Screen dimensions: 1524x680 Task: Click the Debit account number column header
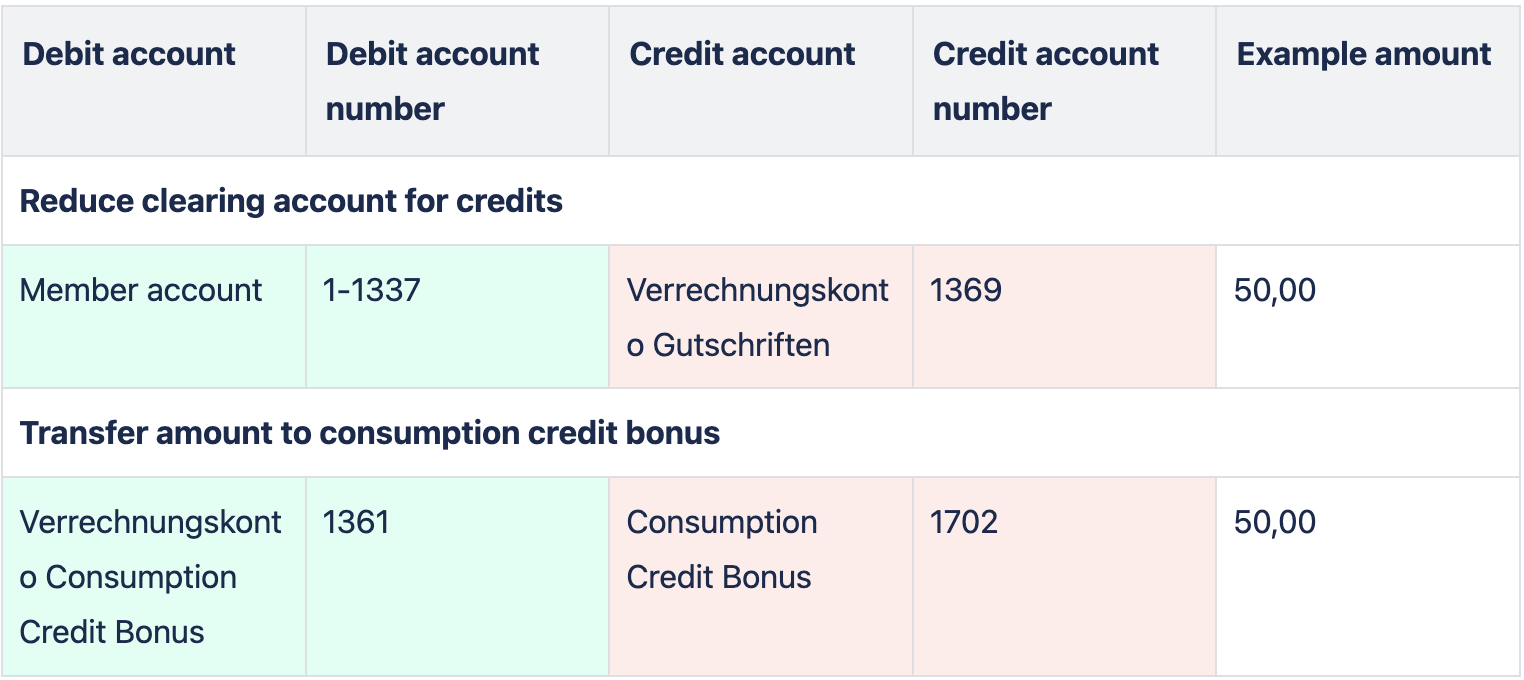(457, 81)
